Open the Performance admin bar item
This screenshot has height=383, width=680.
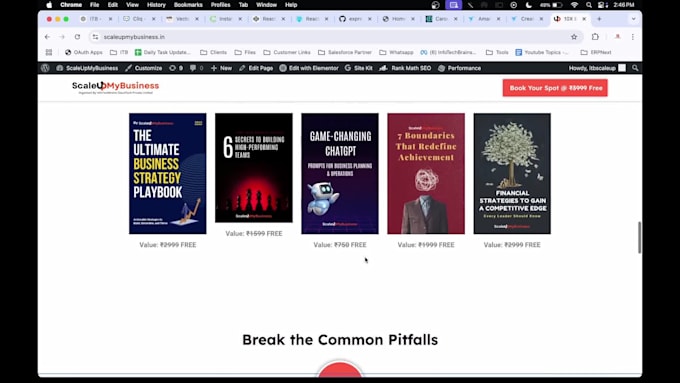coord(460,68)
